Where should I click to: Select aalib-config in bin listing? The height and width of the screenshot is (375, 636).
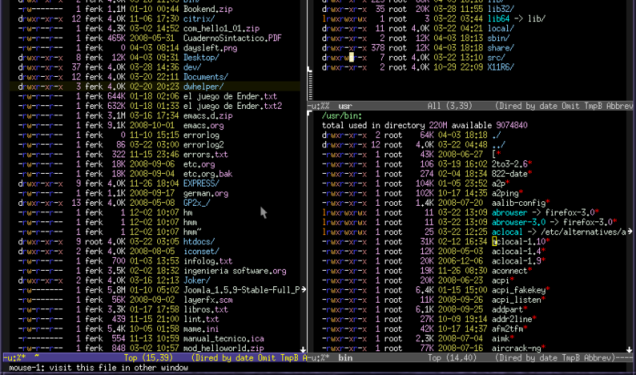[518, 203]
